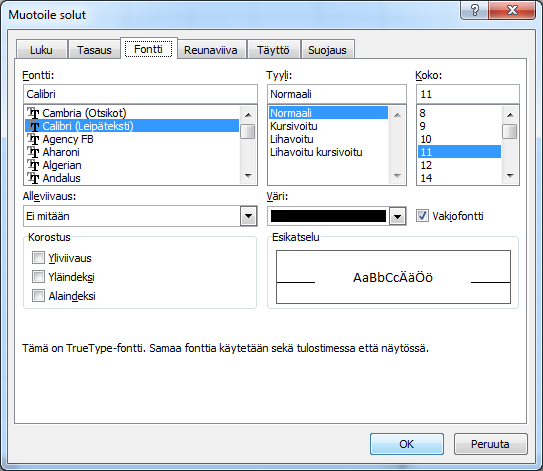Image resolution: width=543 pixels, height=471 pixels.
Task: Select Lihavoitu kursivoitu in the style list
Action: coord(316,152)
